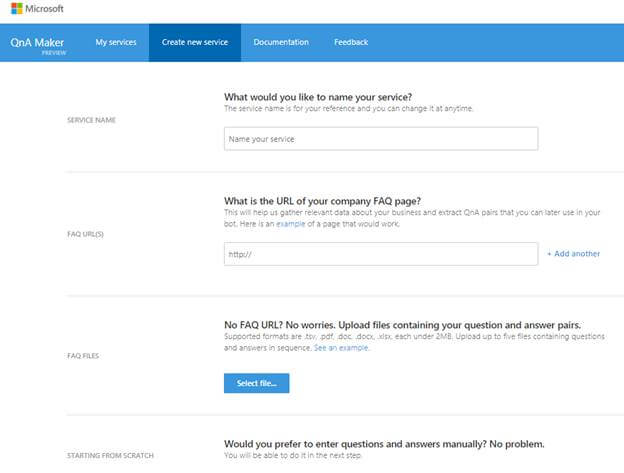Click heading No FAQ URL? No worries

point(402,325)
